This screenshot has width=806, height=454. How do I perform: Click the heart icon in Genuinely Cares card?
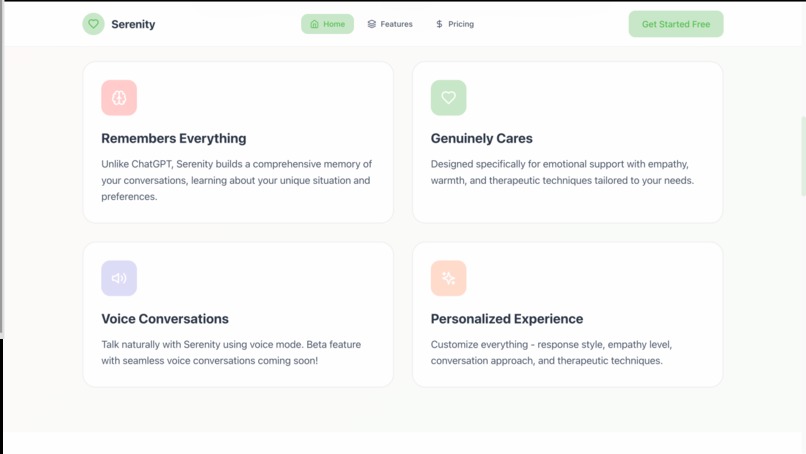coord(448,98)
